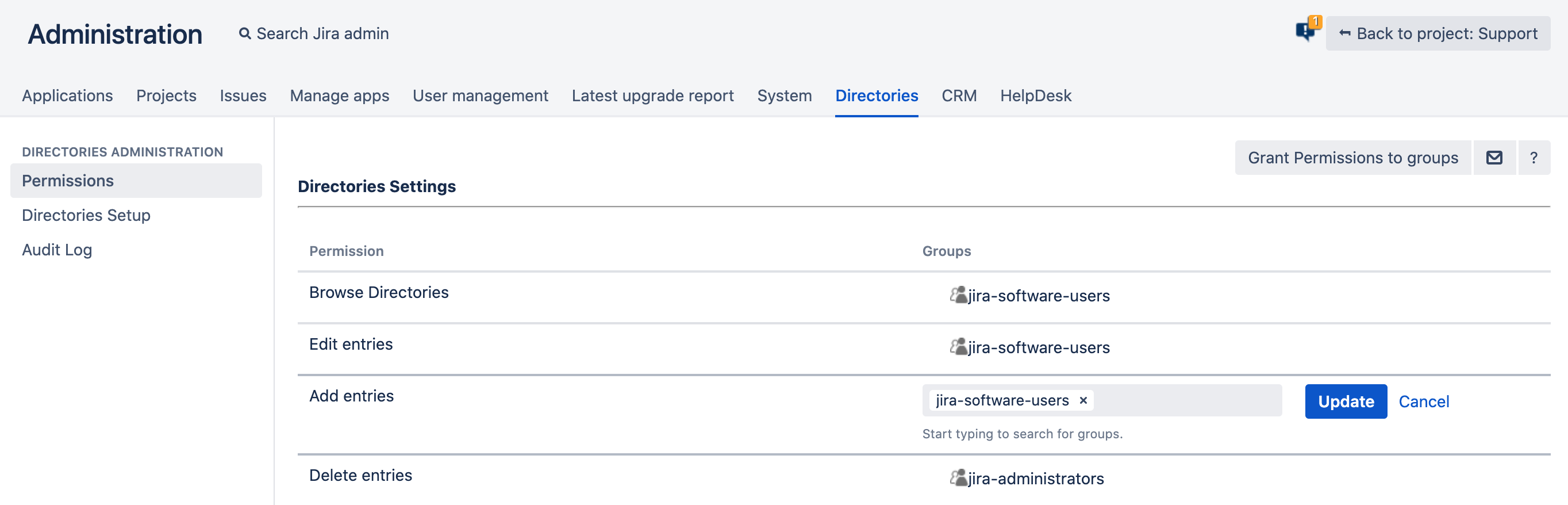Open the User management tab
Screen dimensions: 1568x505
pyautogui.click(x=479, y=95)
